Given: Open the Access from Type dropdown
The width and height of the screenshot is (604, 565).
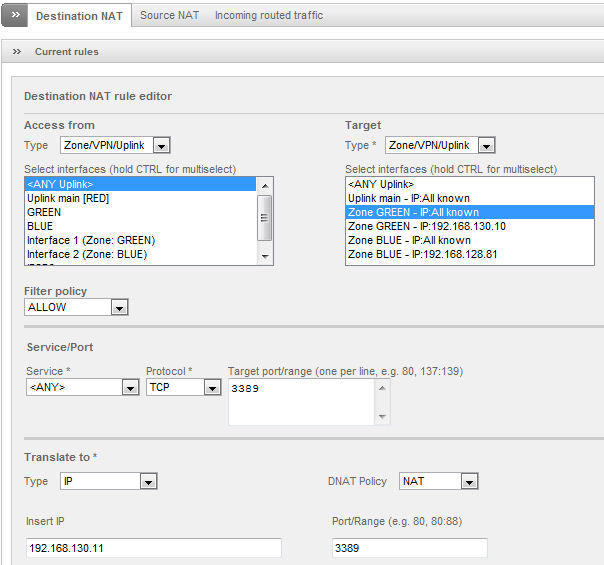Looking at the screenshot, I should [115, 146].
